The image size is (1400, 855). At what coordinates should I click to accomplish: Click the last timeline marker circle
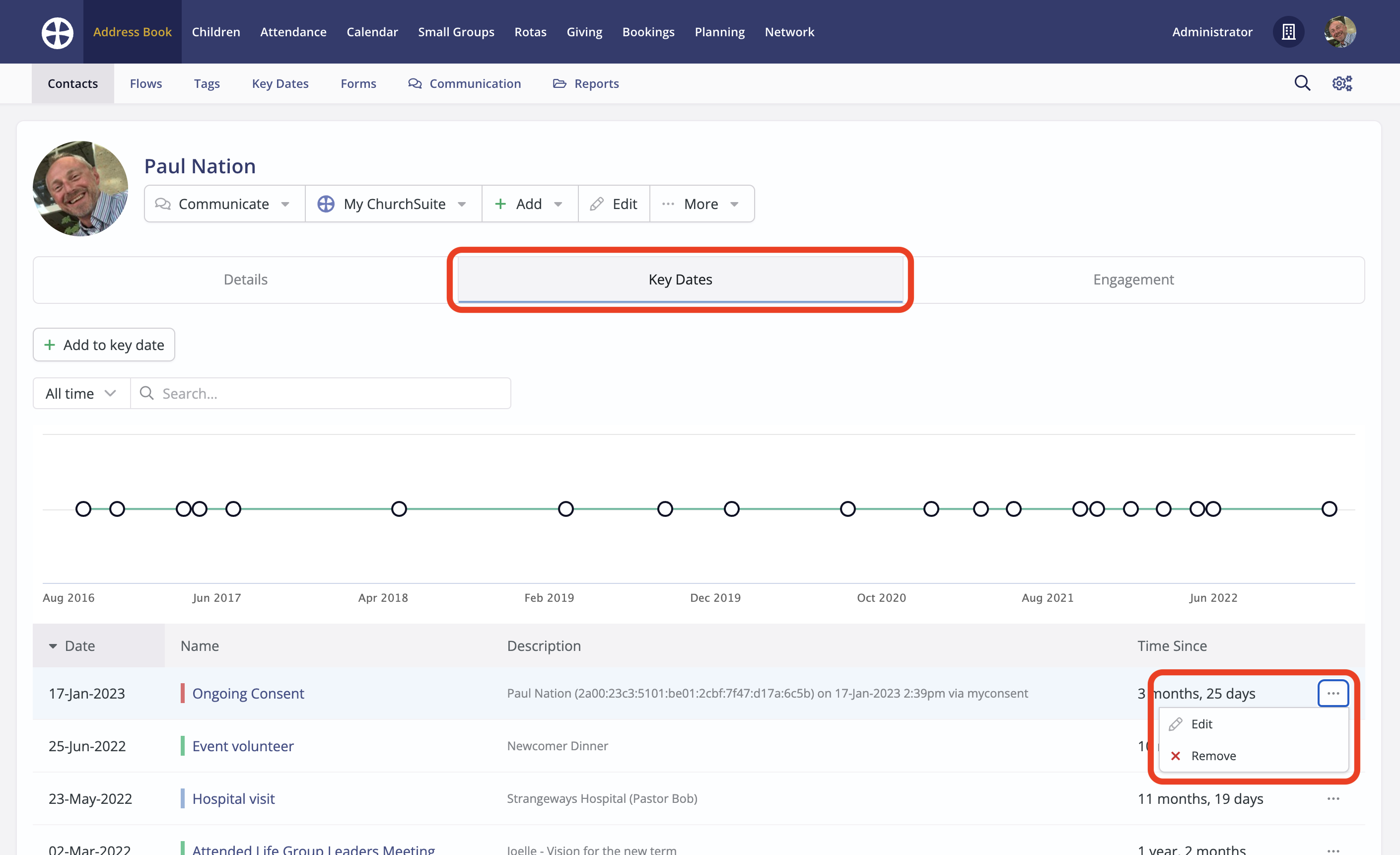[x=1329, y=509]
